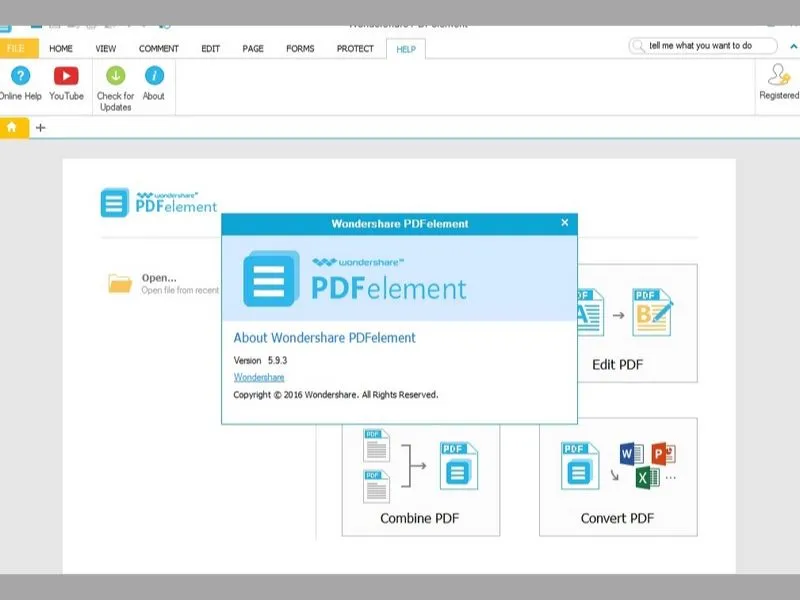Add a new tab with plus icon
The image size is (800, 600).
[x=41, y=128]
